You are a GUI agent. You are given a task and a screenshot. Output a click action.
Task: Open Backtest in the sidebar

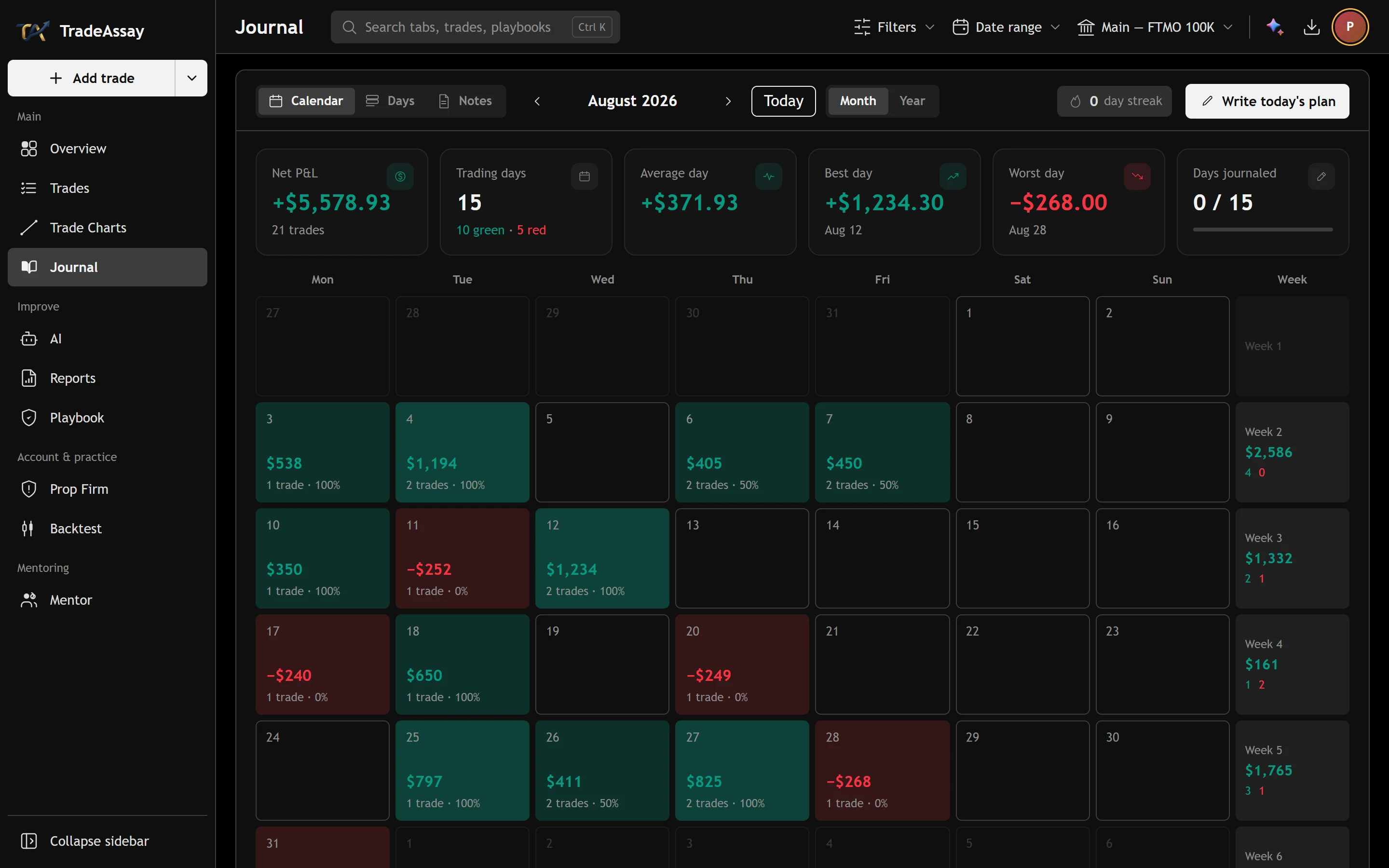click(108, 529)
